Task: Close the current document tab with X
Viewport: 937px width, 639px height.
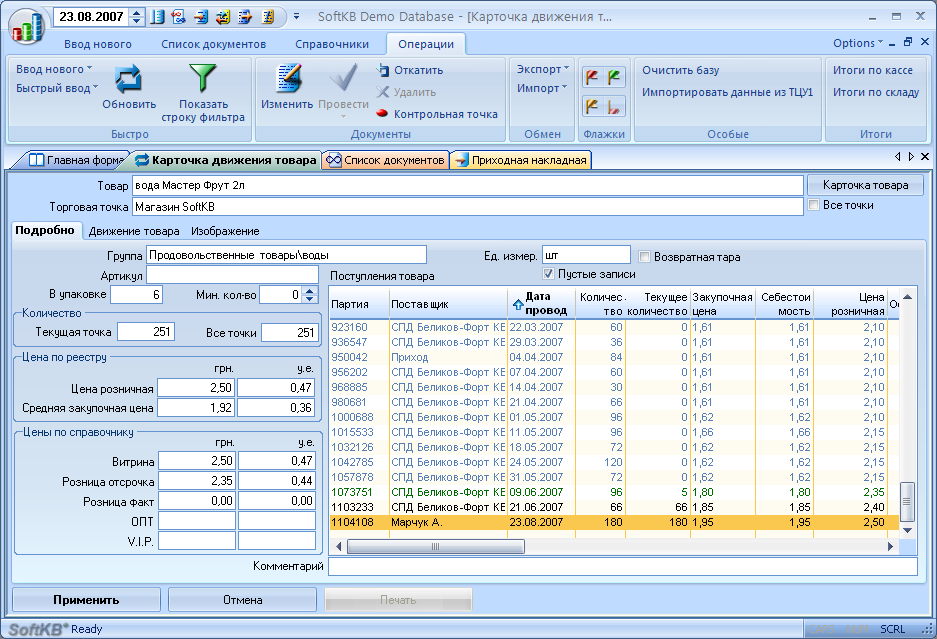Action: (925, 157)
